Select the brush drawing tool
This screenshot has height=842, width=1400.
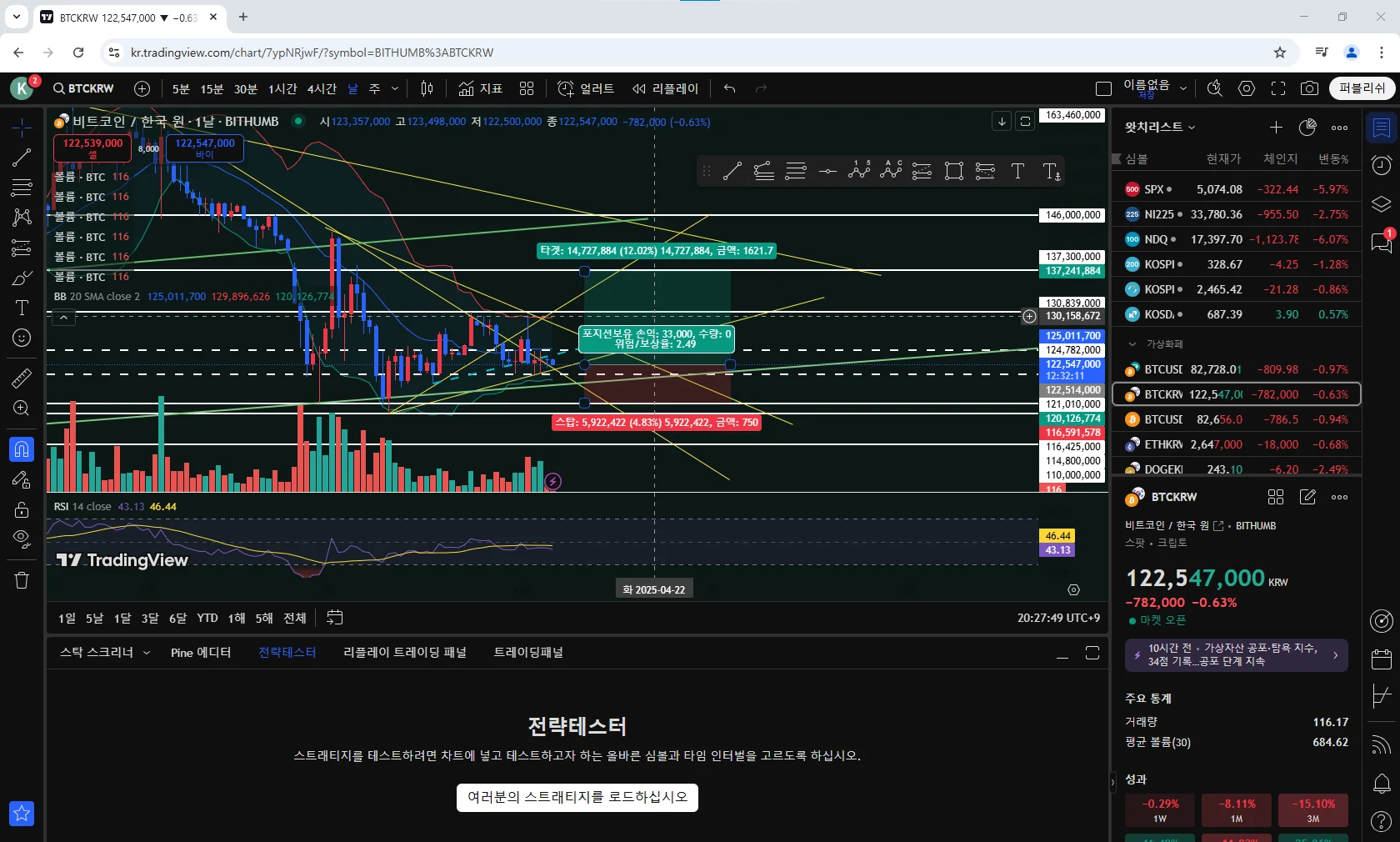(x=22, y=278)
